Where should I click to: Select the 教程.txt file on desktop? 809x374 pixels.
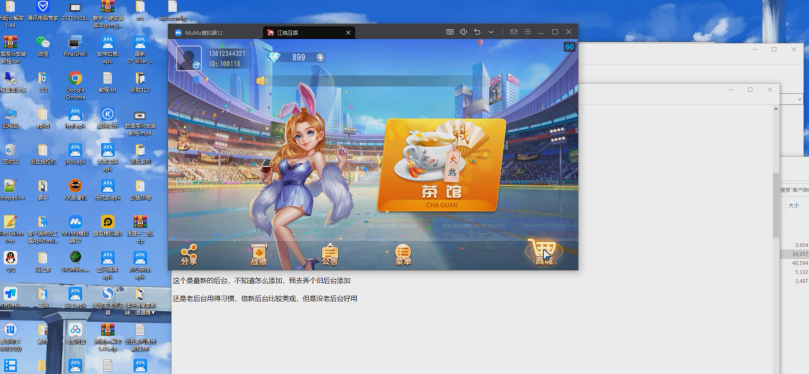click(107, 82)
